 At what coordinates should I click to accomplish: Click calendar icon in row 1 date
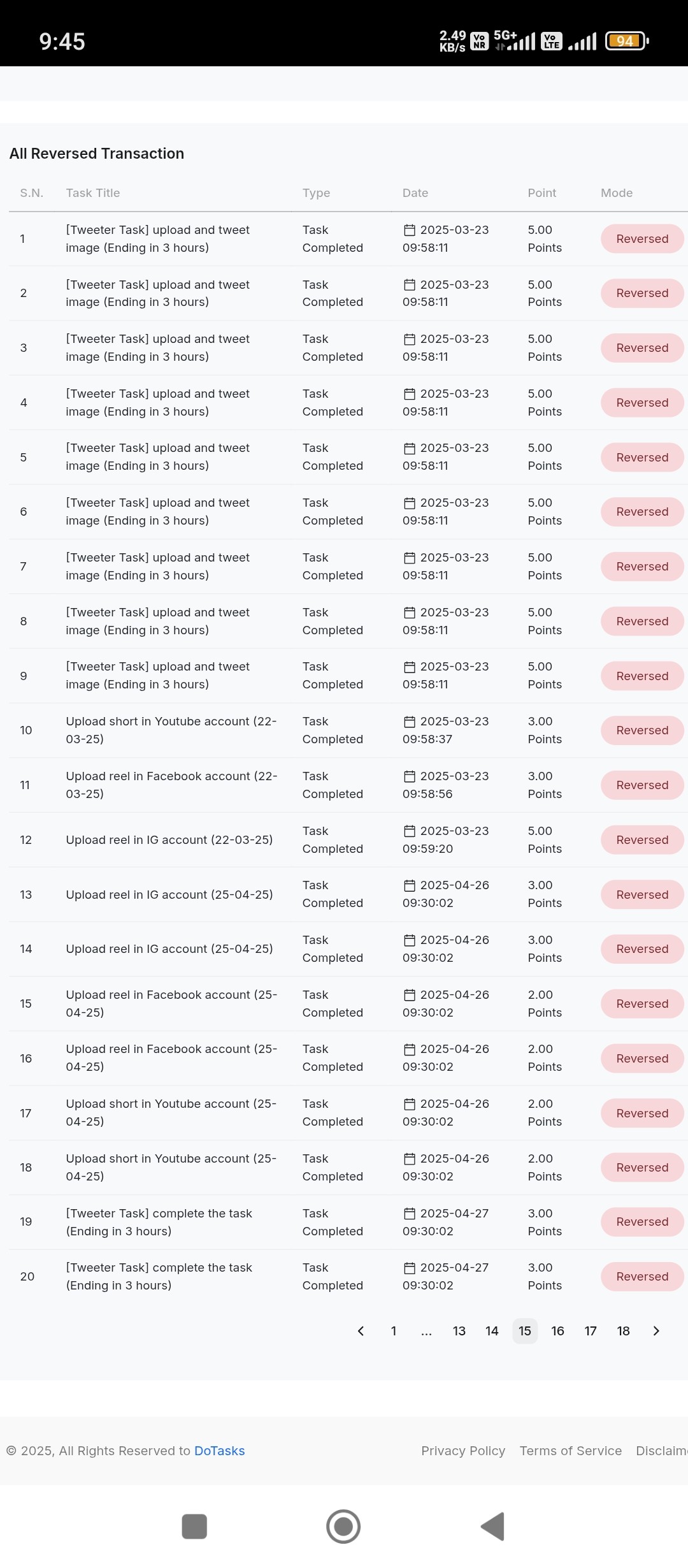[x=410, y=230]
